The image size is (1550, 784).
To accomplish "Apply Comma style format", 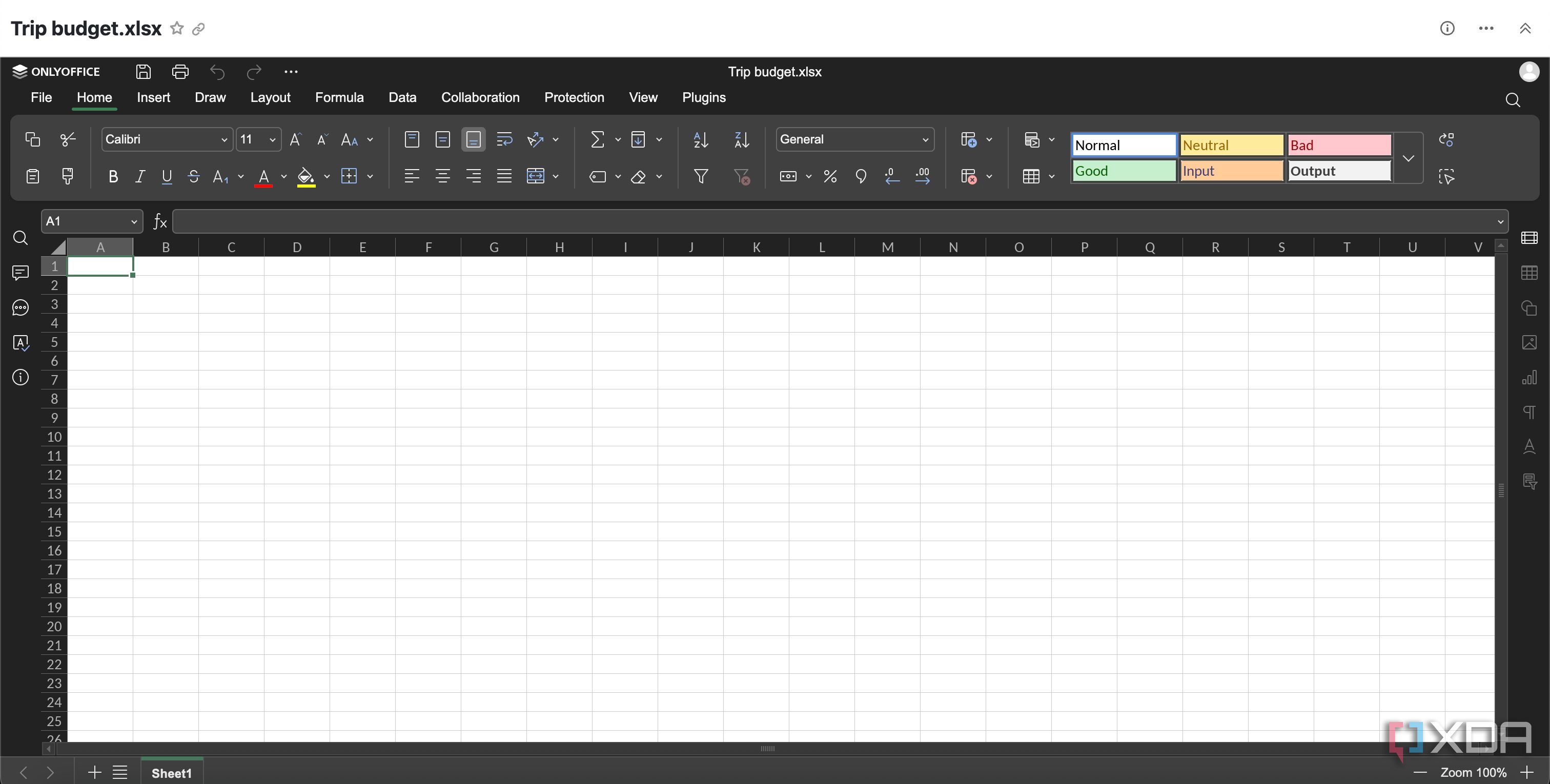I will coord(861,176).
